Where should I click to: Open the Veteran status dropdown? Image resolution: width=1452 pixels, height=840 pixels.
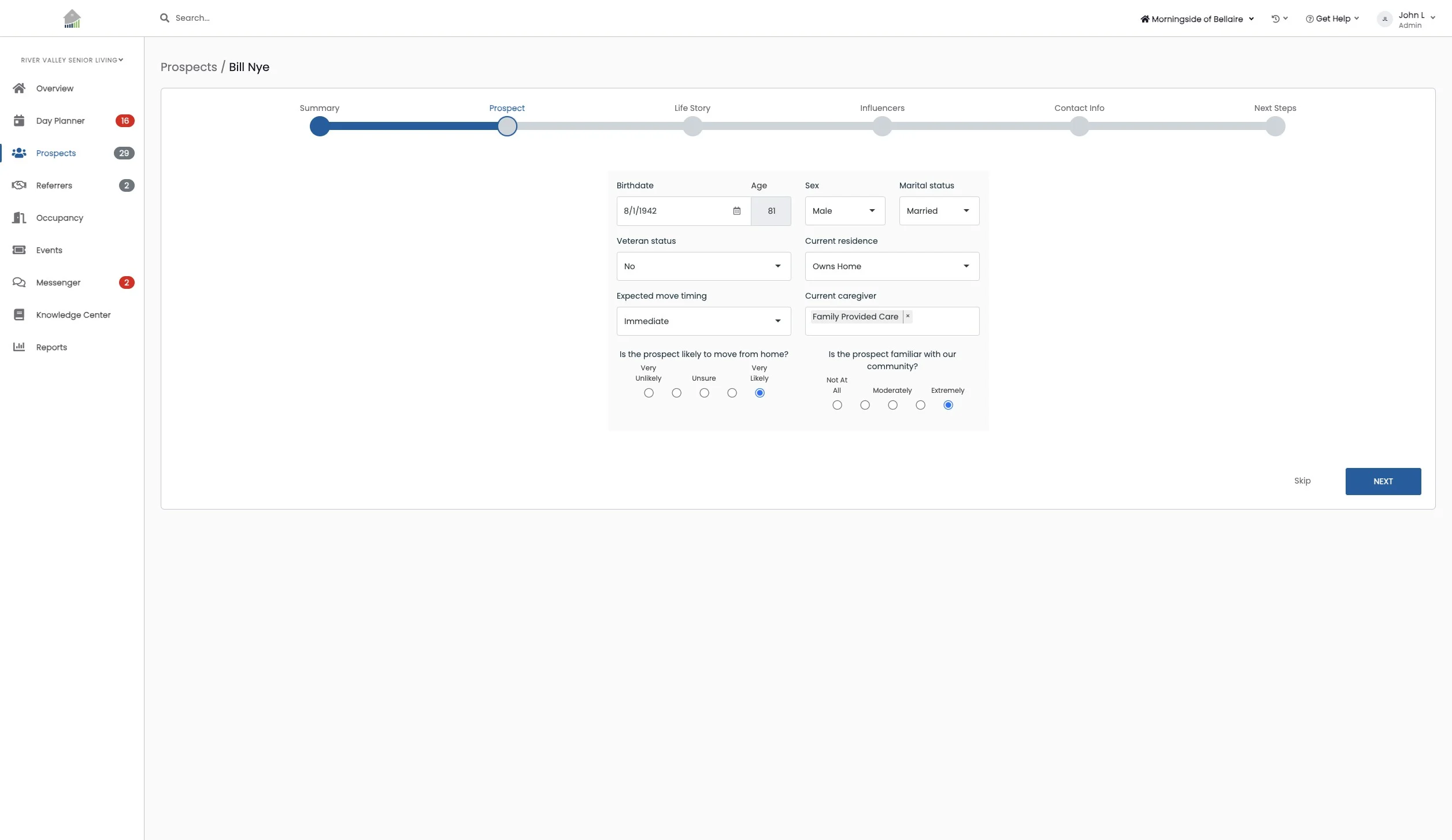coord(703,266)
